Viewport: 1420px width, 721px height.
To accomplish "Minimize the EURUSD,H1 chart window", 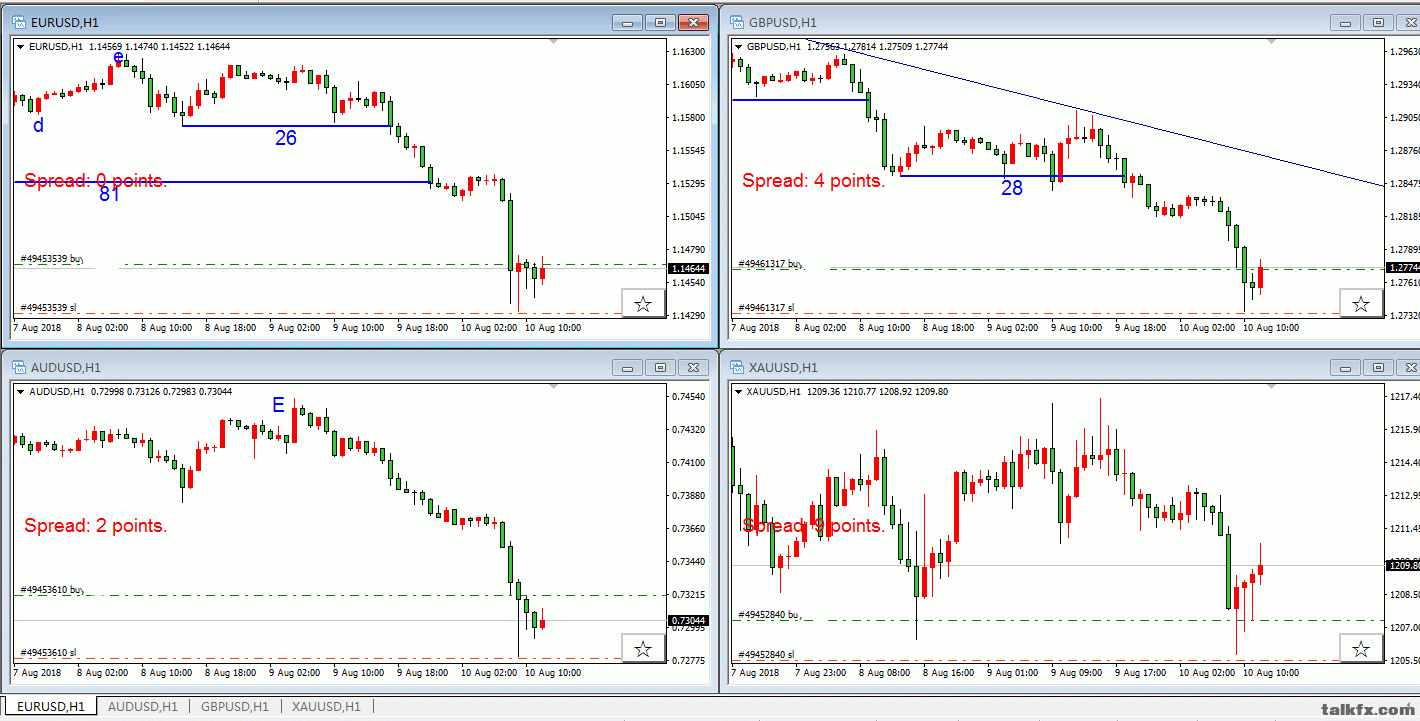I will 628,22.
